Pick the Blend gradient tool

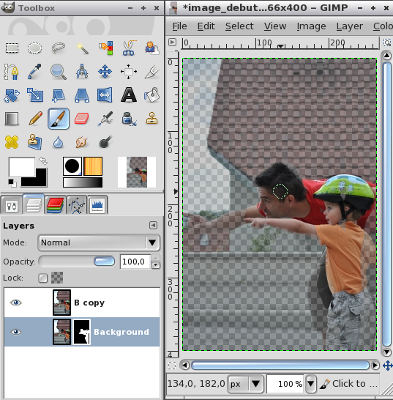(12, 119)
